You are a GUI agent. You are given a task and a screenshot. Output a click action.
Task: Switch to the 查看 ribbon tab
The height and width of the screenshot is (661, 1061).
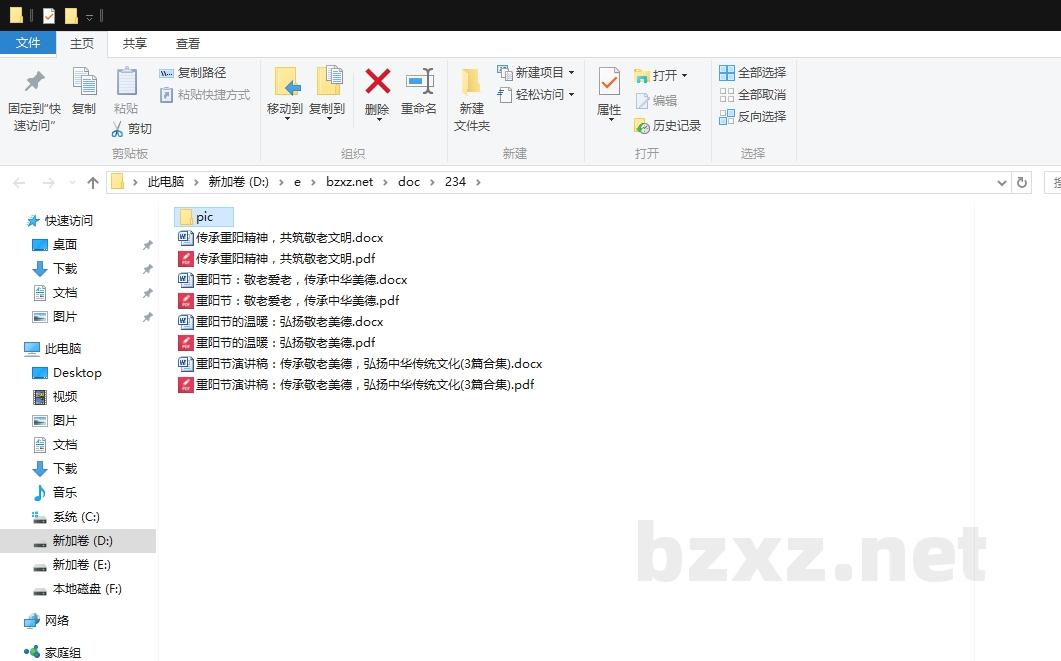click(x=187, y=43)
